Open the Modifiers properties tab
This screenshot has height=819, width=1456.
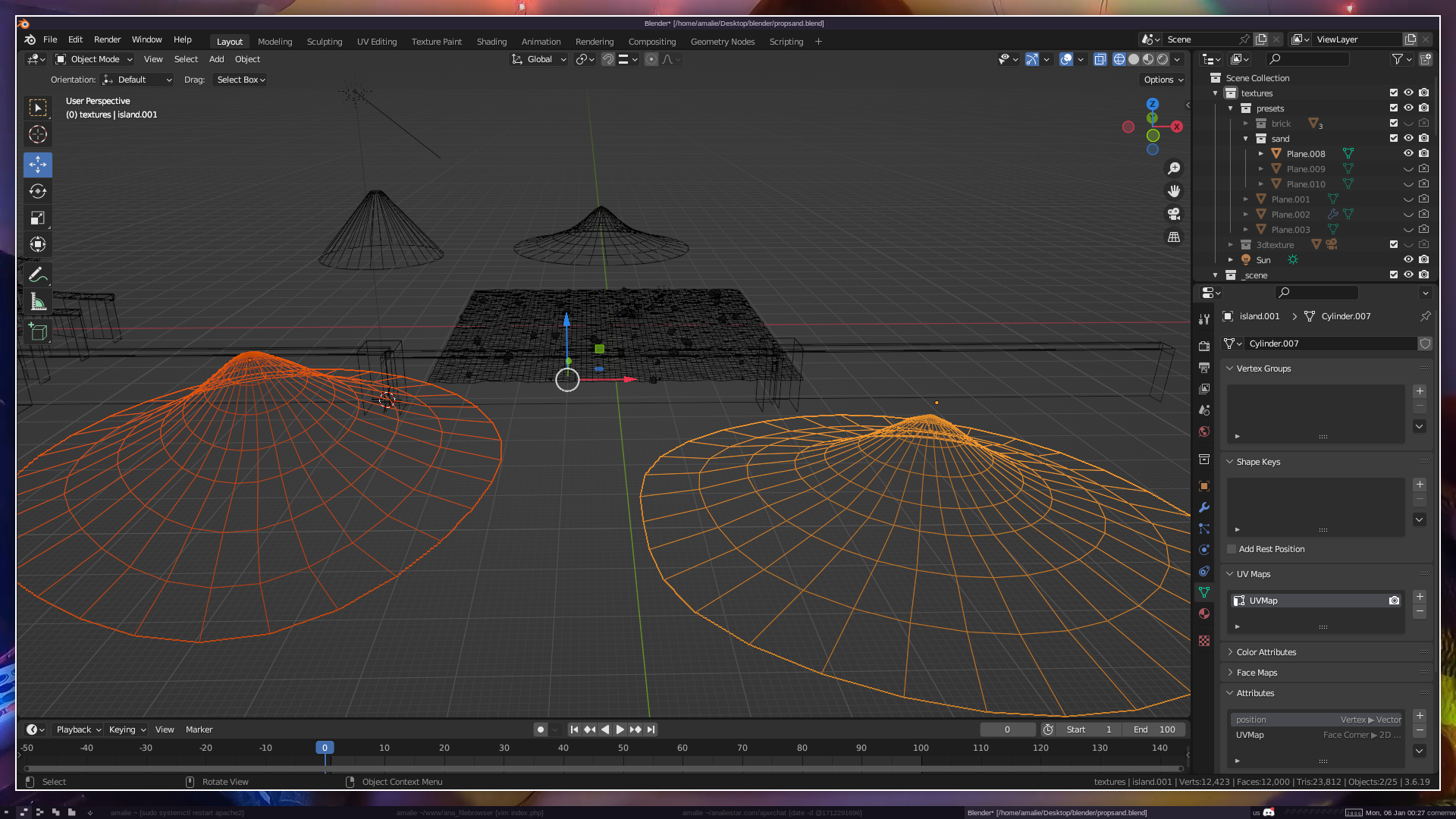pyautogui.click(x=1204, y=507)
